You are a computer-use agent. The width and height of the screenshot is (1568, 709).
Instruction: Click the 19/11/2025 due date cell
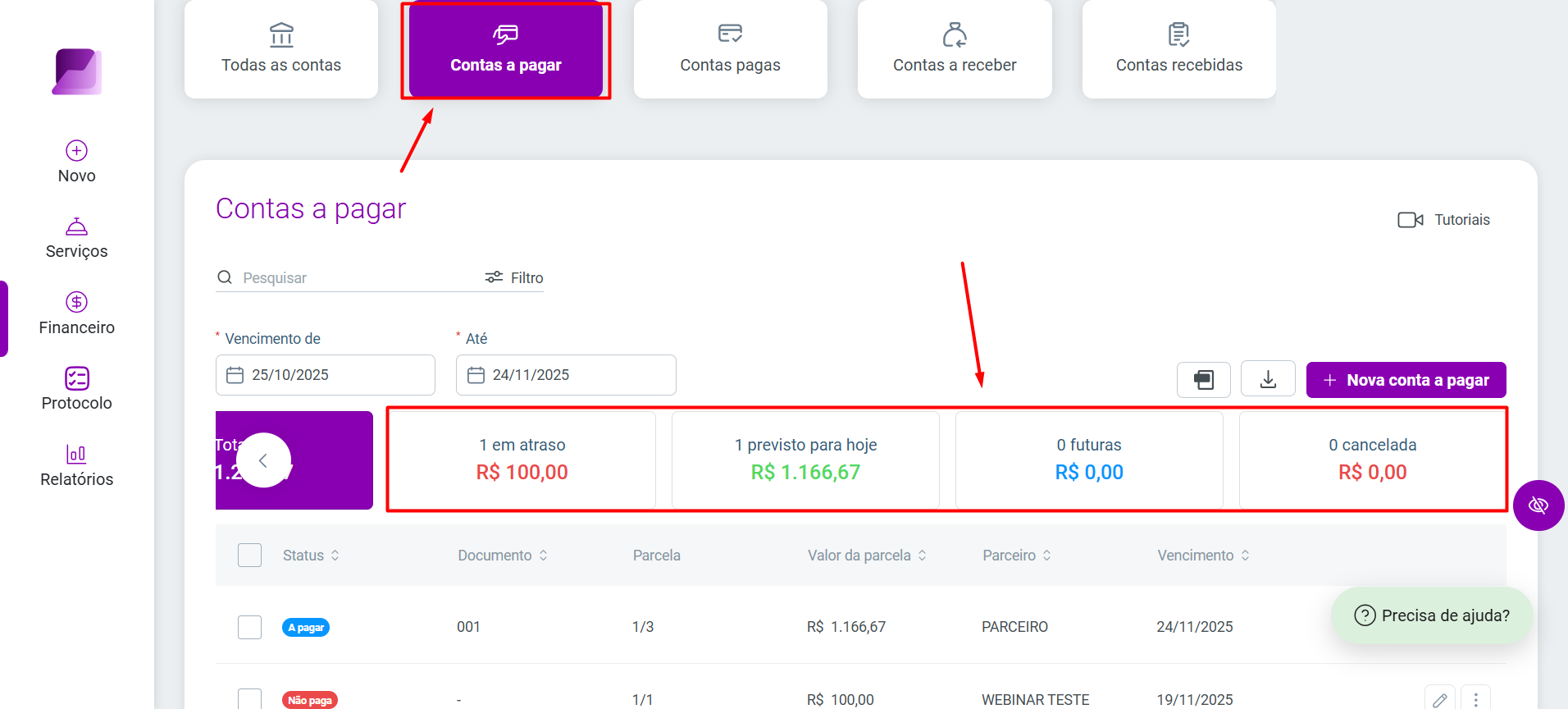click(x=1195, y=700)
